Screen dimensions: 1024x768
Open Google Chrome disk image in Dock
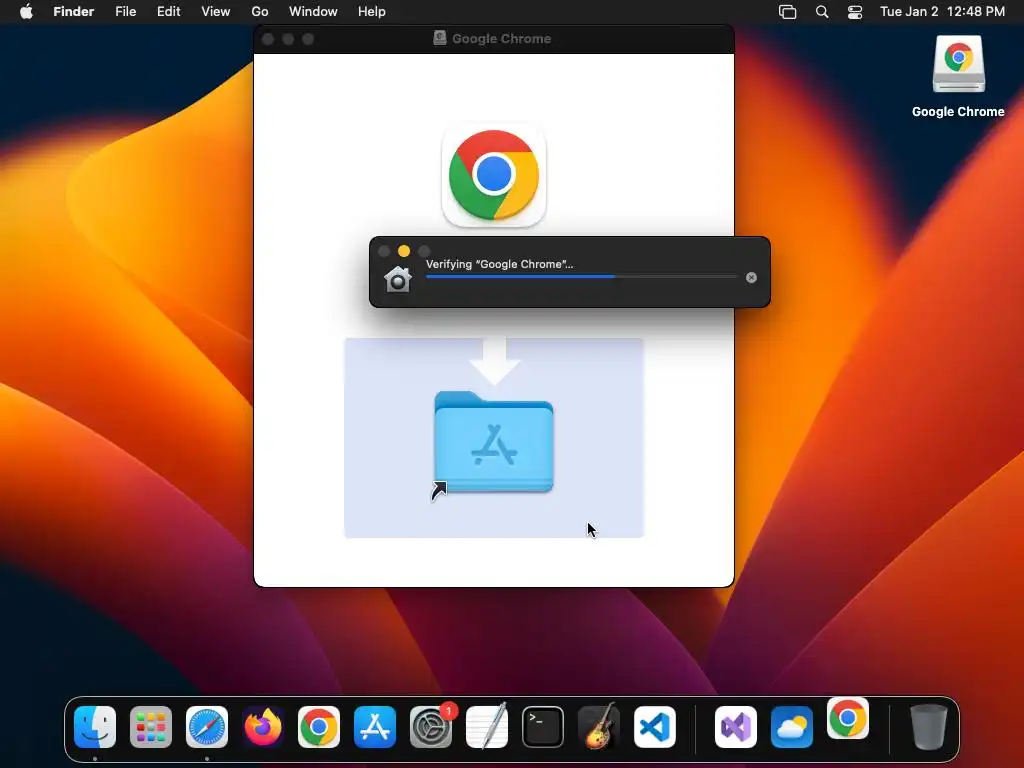pos(848,718)
